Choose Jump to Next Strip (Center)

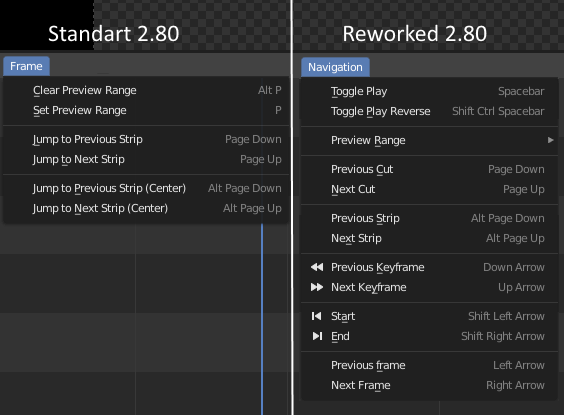click(146, 208)
